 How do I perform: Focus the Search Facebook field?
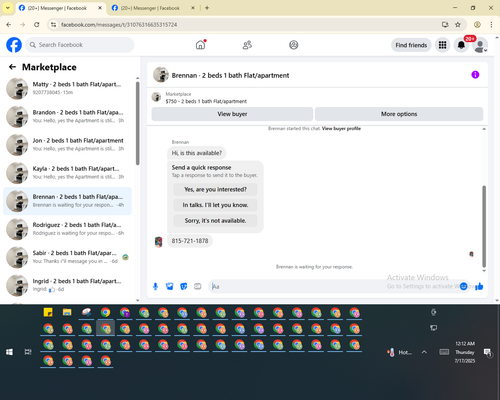pyautogui.click(x=80, y=45)
